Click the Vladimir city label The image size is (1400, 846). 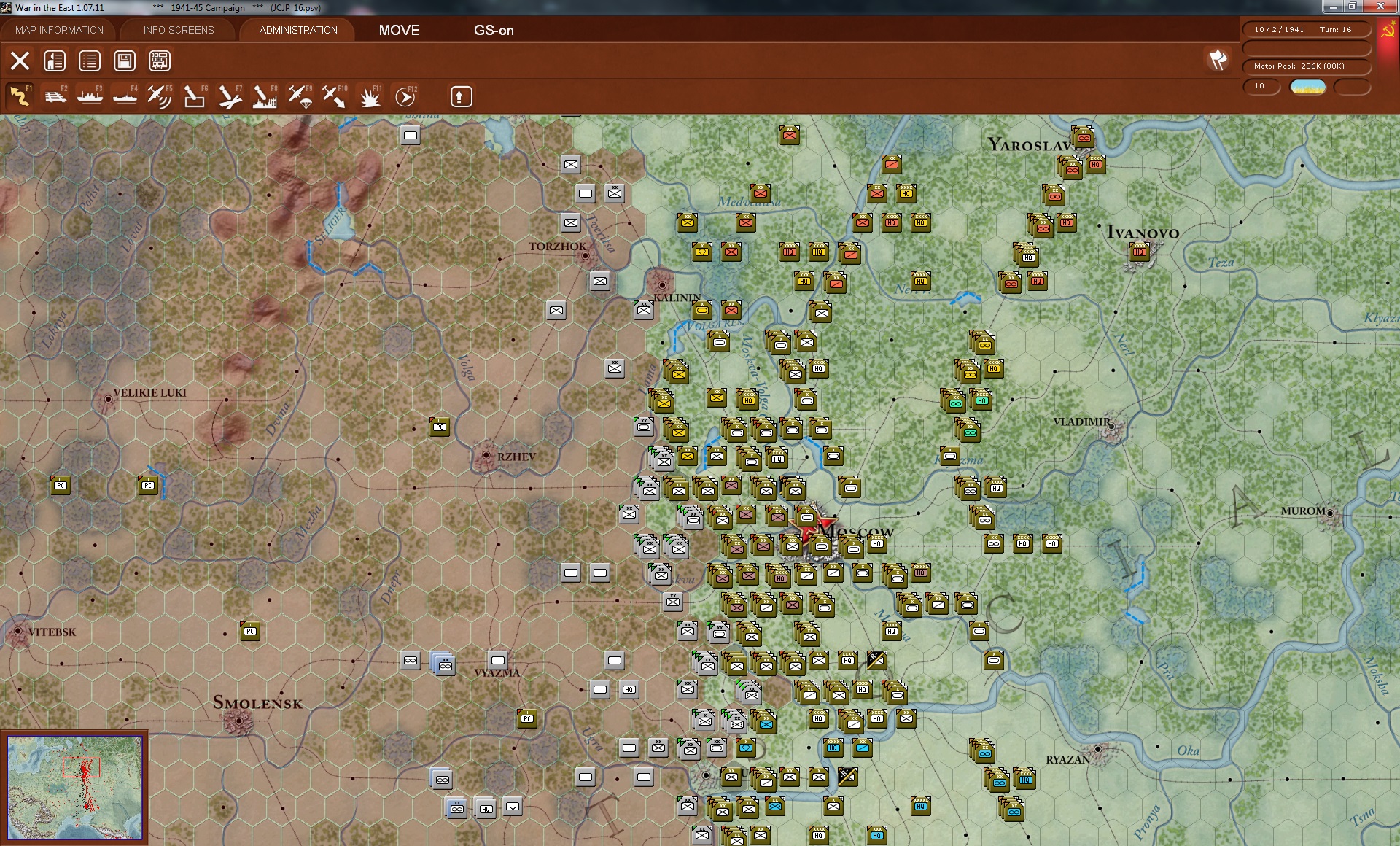[x=1083, y=422]
